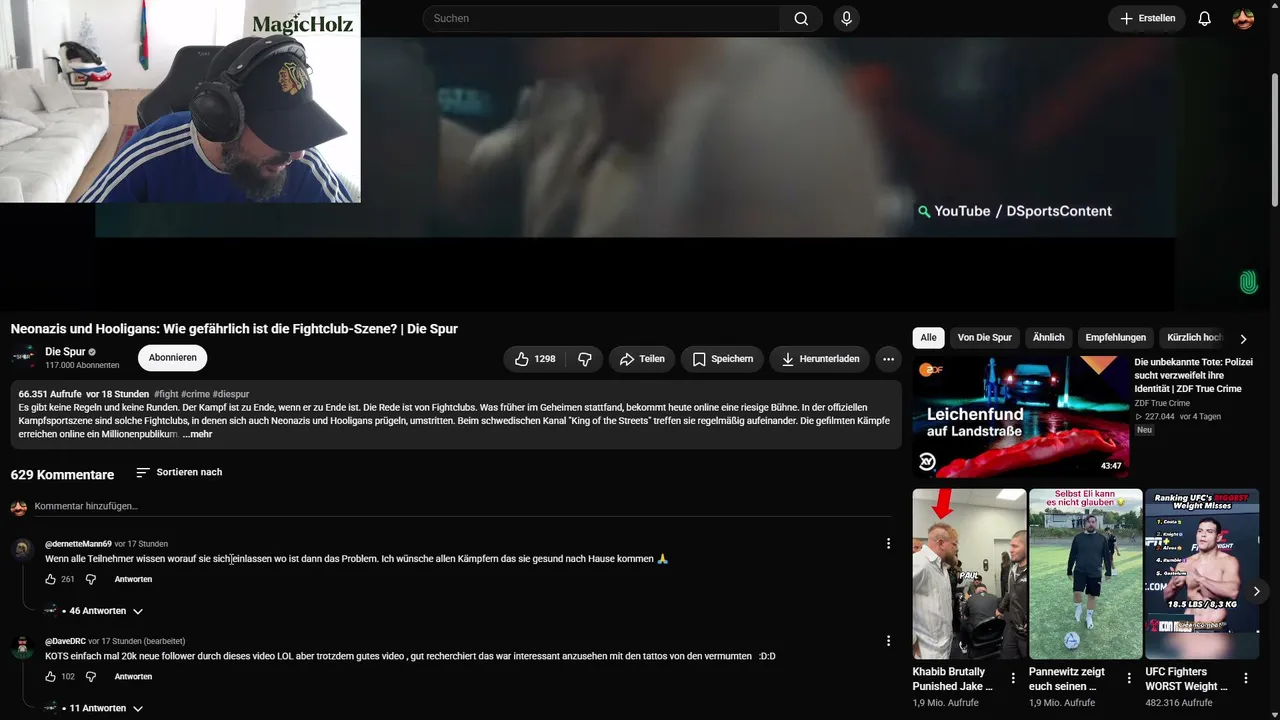
Task: Open the Die Spur channel avatar
Action: click(23, 358)
